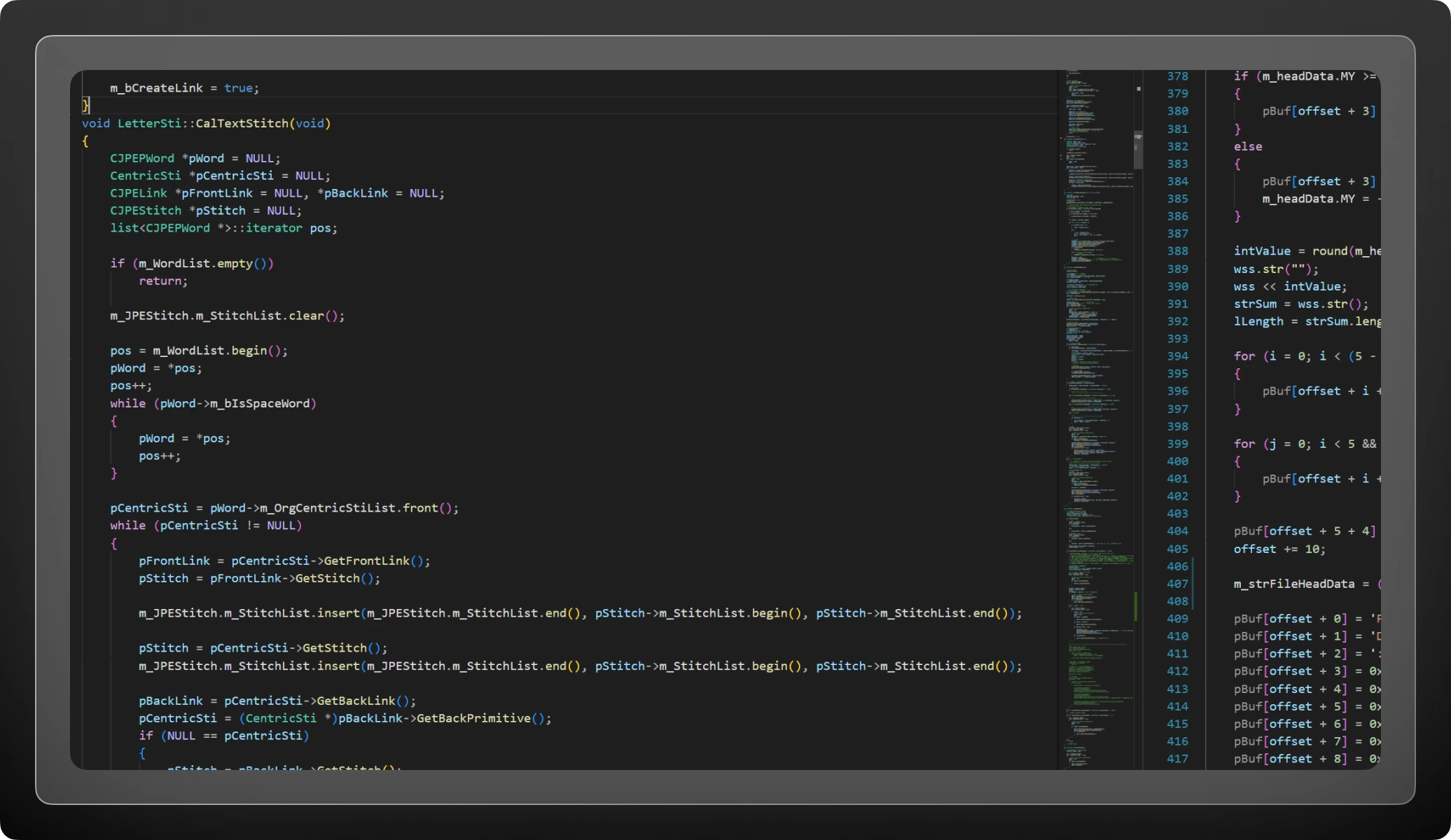This screenshot has height=840, width=1451.
Task: Click "m_strFileHeadData =" on line 407
Action: point(1302,584)
